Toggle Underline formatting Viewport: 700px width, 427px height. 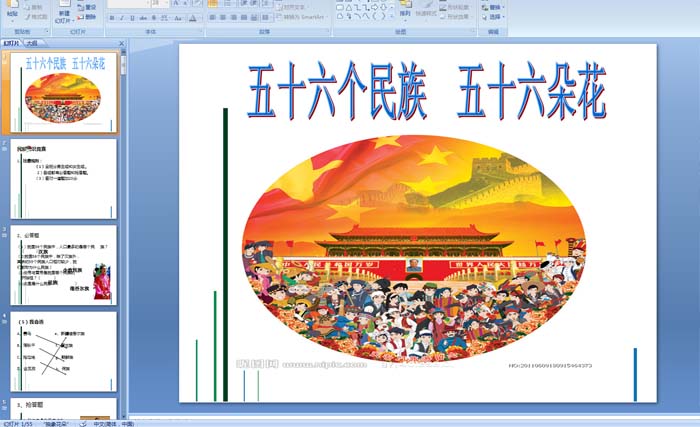point(132,18)
